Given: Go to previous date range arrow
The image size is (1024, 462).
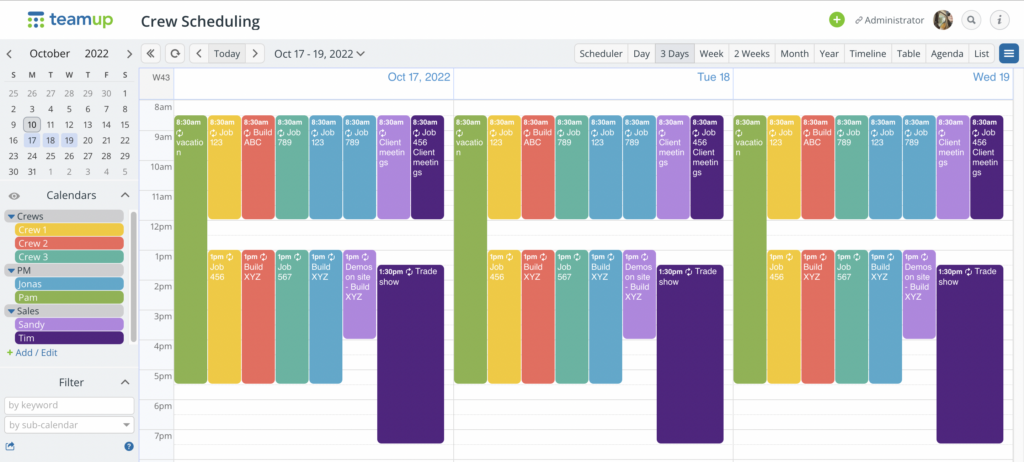Looking at the screenshot, I should tap(199, 54).
